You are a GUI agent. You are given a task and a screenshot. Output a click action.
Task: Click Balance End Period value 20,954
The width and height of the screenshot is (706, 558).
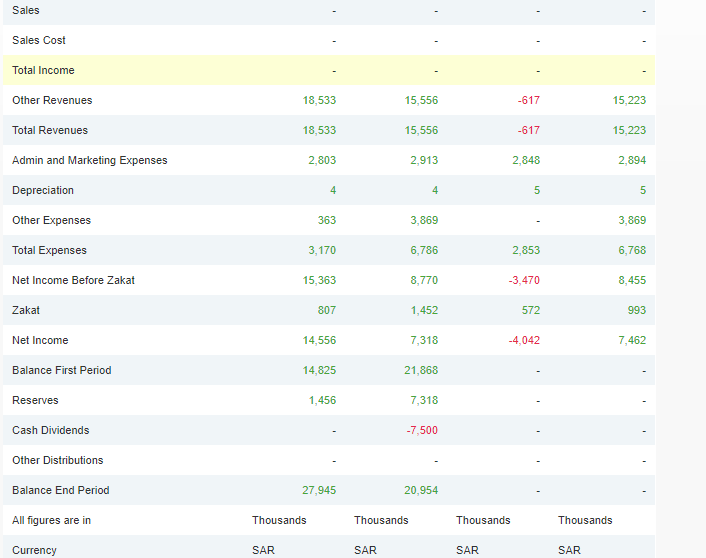[x=421, y=490]
